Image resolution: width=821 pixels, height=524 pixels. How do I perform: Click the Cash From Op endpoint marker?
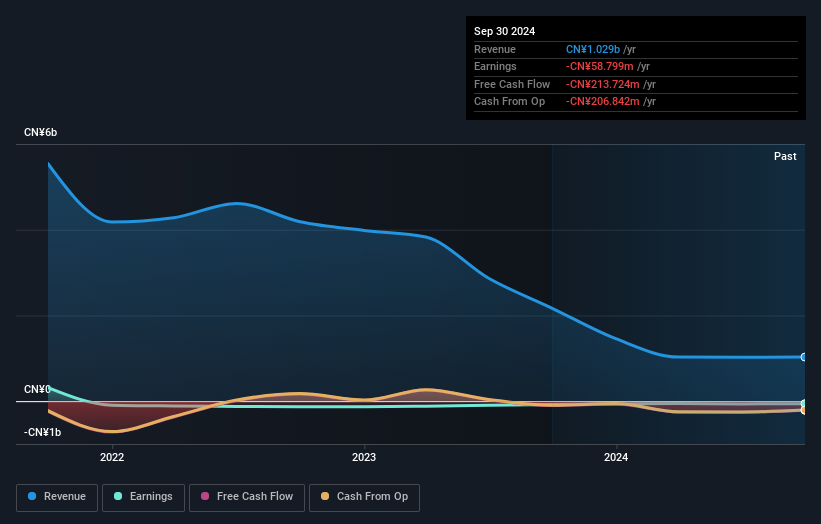[804, 410]
